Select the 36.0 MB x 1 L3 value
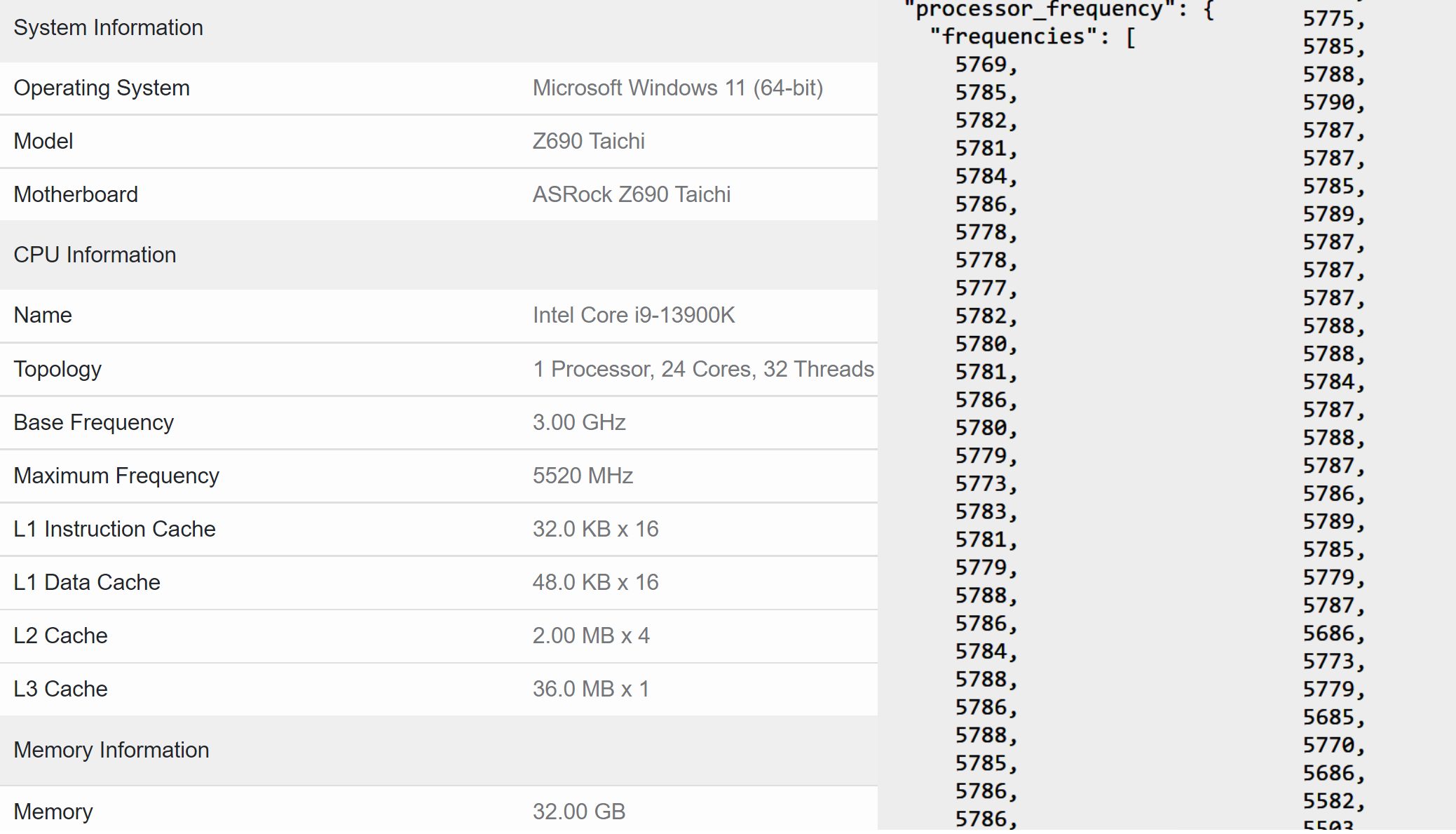 (590, 690)
